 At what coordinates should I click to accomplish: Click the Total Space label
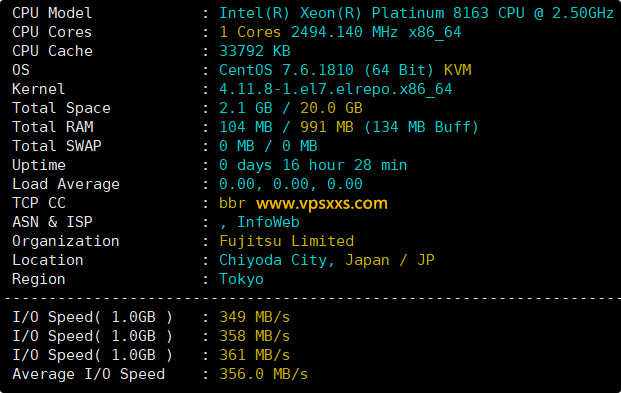coord(61,108)
